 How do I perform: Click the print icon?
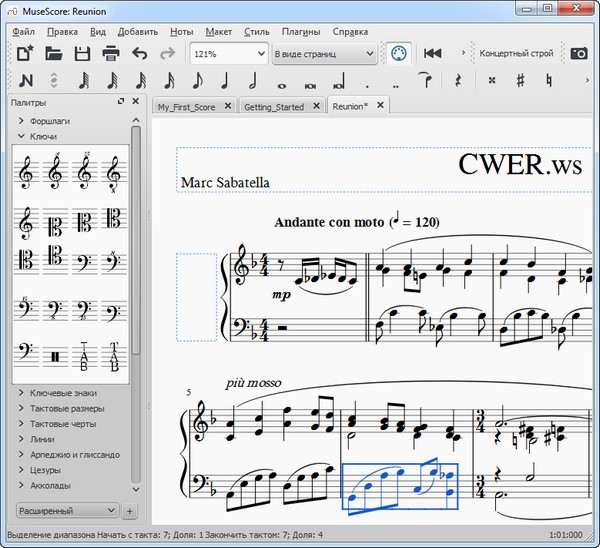[x=111, y=53]
